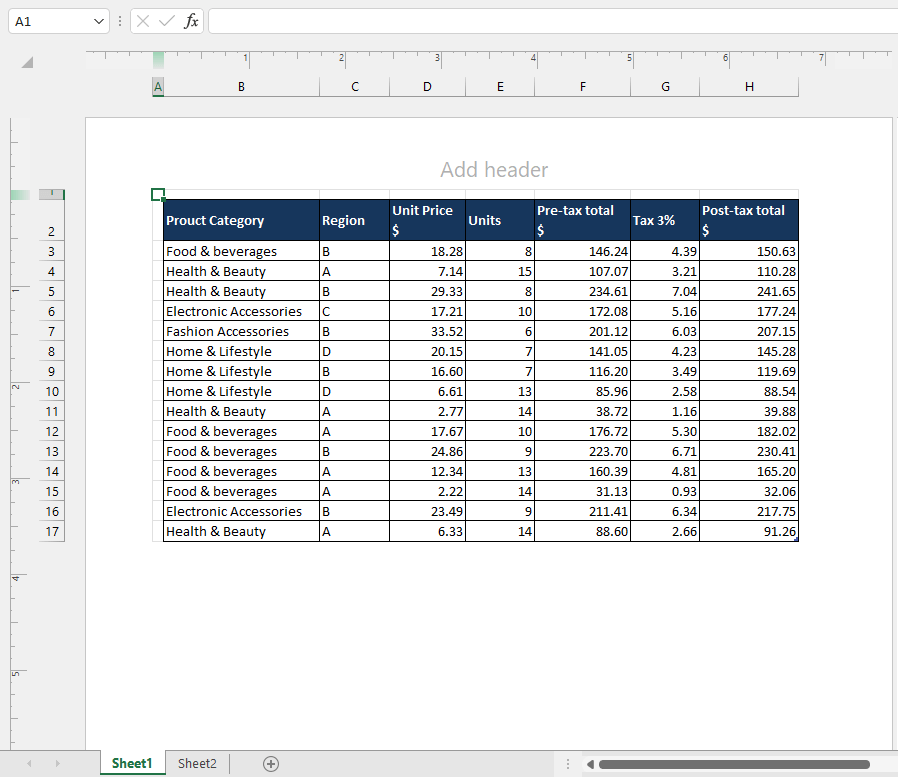The width and height of the screenshot is (898, 777).
Task: Select column D header
Action: 427,87
